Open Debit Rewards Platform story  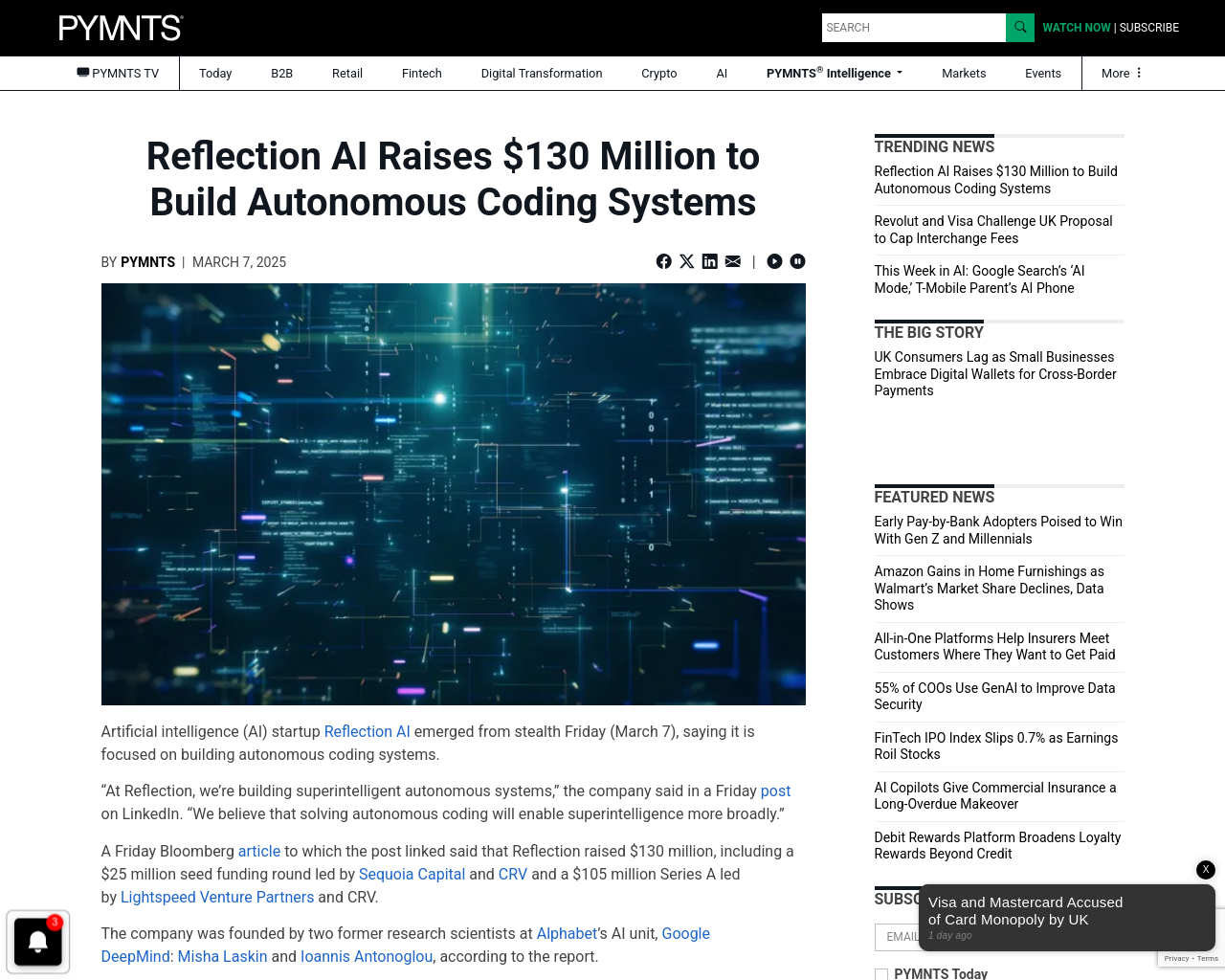coord(997,845)
